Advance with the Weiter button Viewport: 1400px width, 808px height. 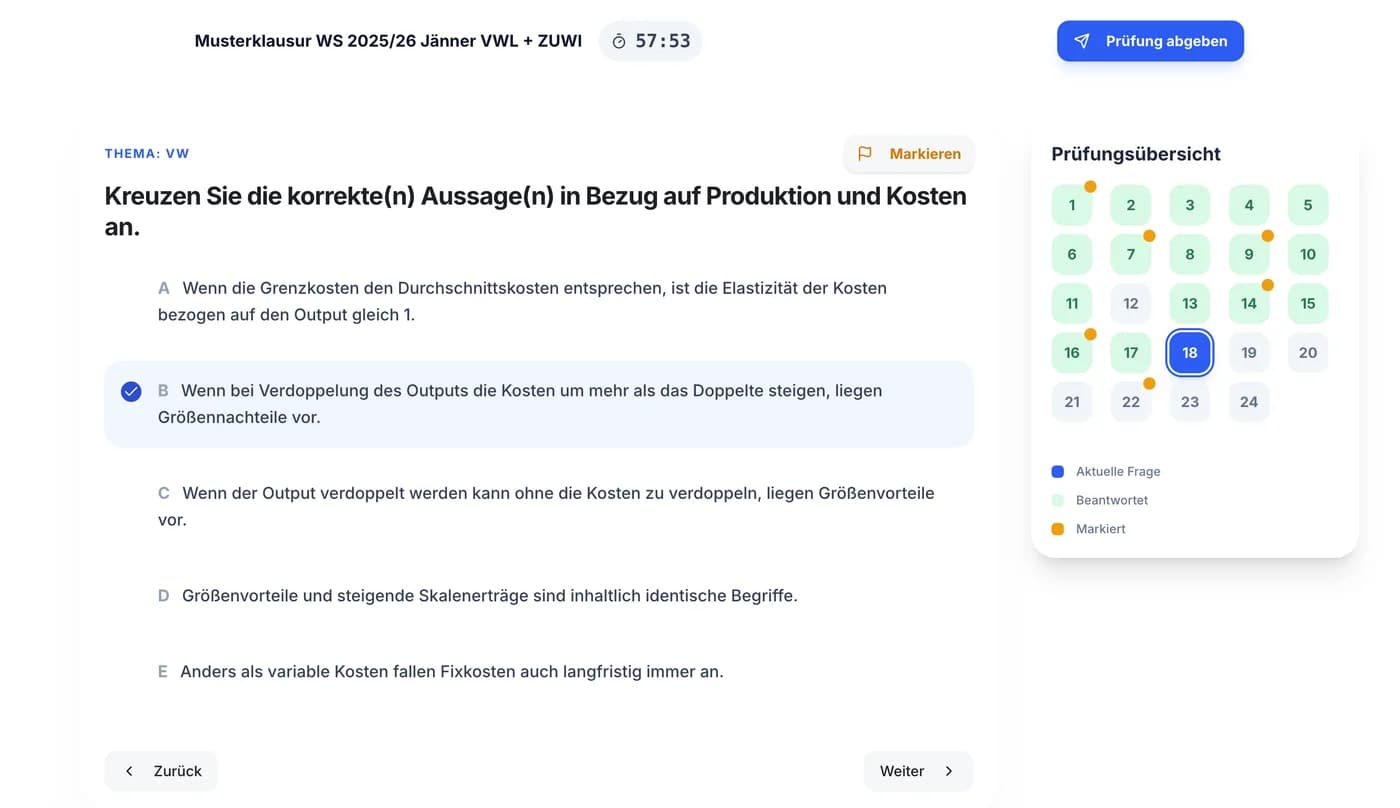[x=918, y=771]
